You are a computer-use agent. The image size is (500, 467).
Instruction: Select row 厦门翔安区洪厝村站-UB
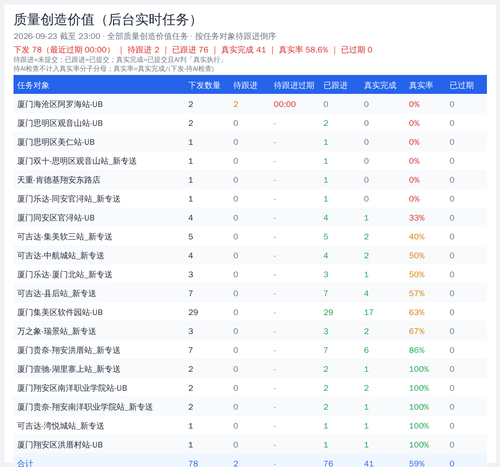[250, 445]
